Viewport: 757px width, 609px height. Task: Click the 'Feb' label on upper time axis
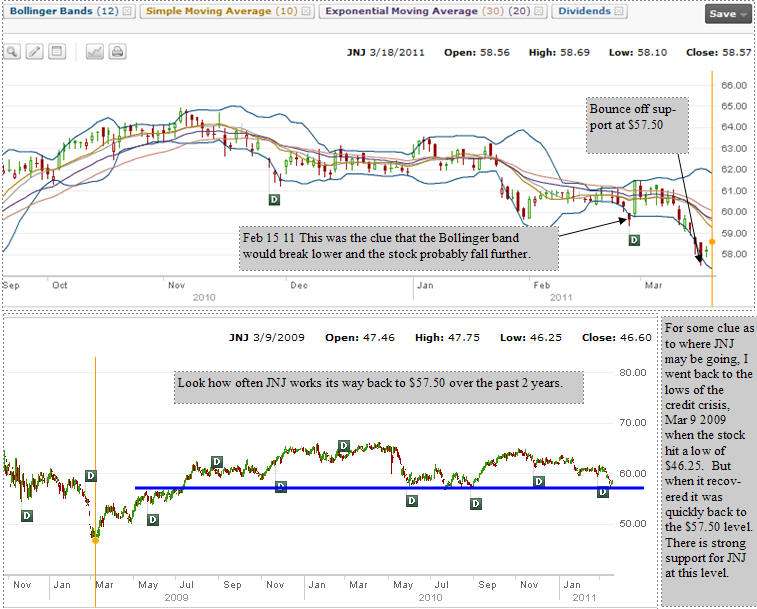542,285
